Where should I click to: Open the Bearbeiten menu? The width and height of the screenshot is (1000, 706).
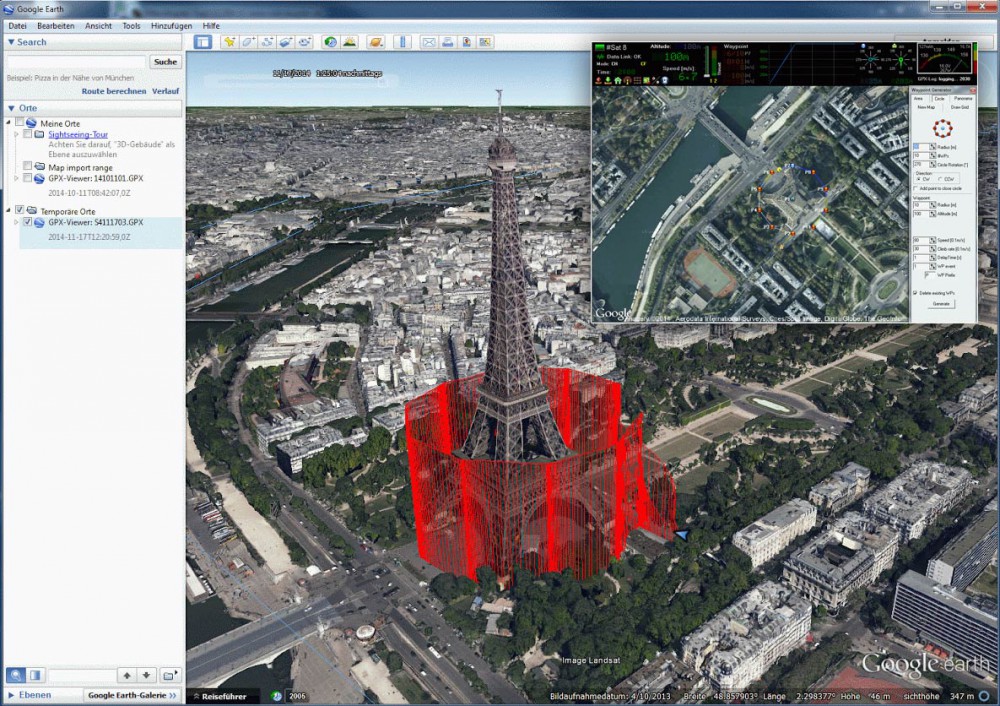point(55,26)
